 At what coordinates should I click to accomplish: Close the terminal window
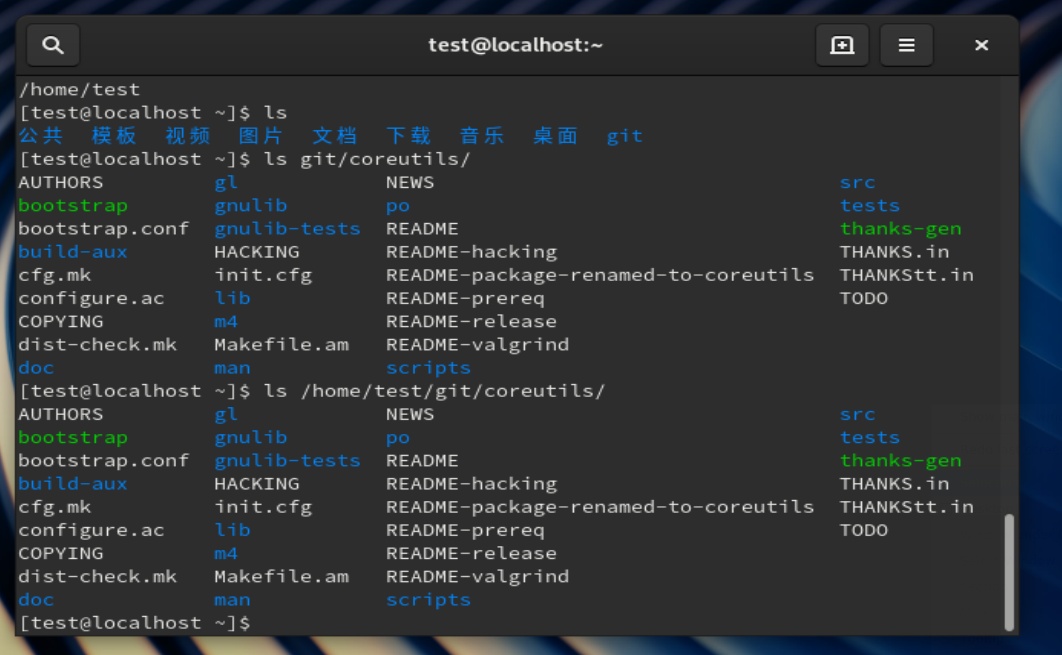(981, 45)
